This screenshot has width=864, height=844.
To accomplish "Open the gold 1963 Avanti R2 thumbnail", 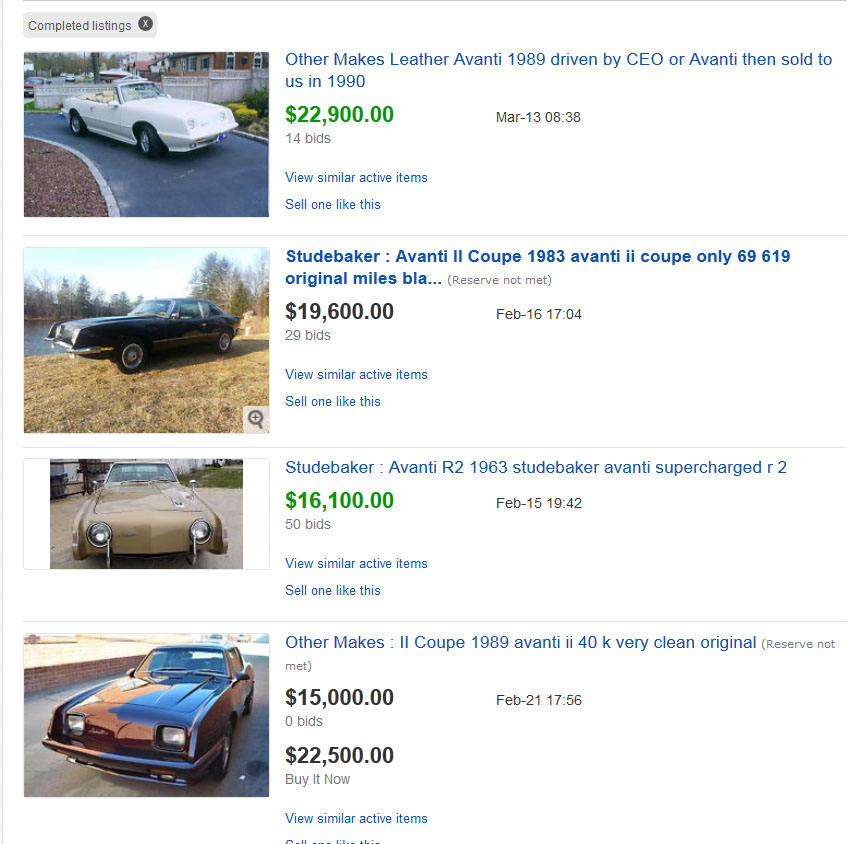I will tap(146, 514).
